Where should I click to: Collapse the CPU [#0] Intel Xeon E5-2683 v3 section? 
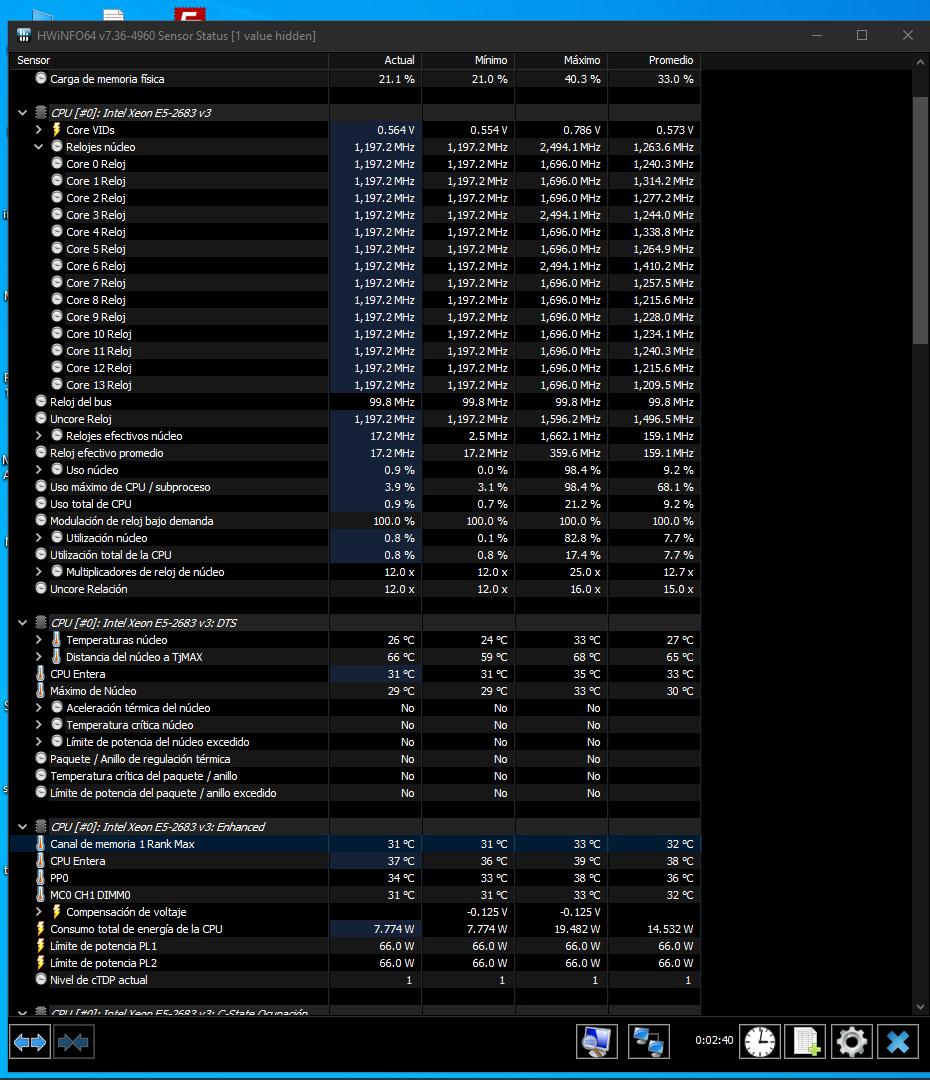point(23,112)
